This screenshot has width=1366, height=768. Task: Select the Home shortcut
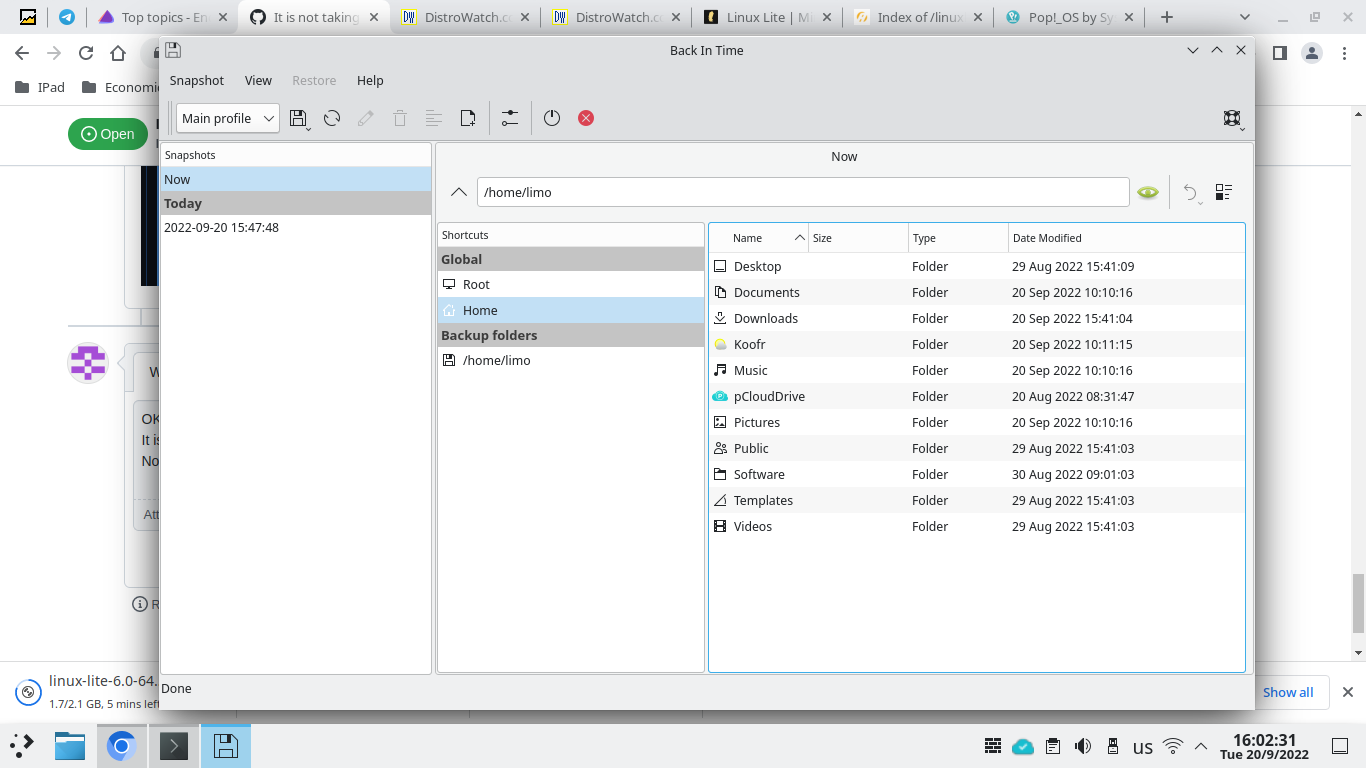tap(571, 310)
